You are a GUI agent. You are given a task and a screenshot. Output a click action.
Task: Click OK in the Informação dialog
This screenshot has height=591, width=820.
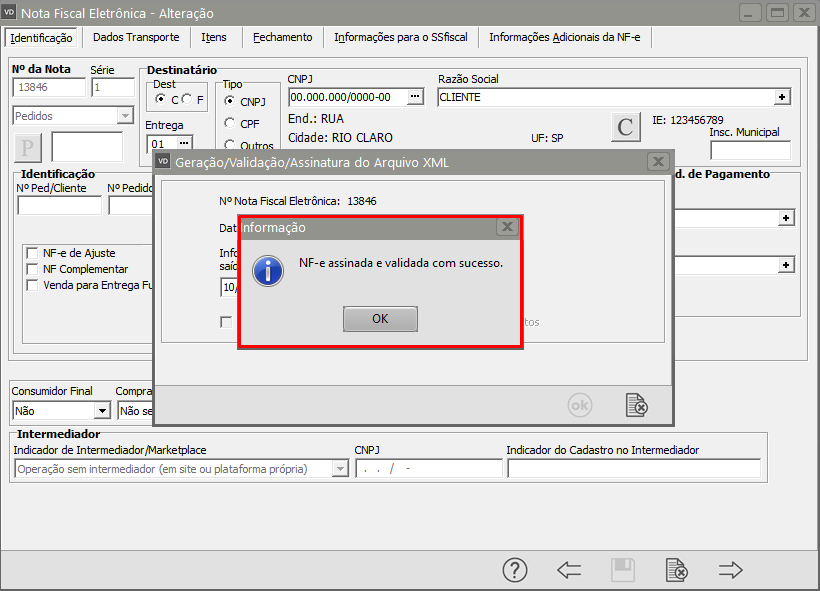tap(380, 319)
